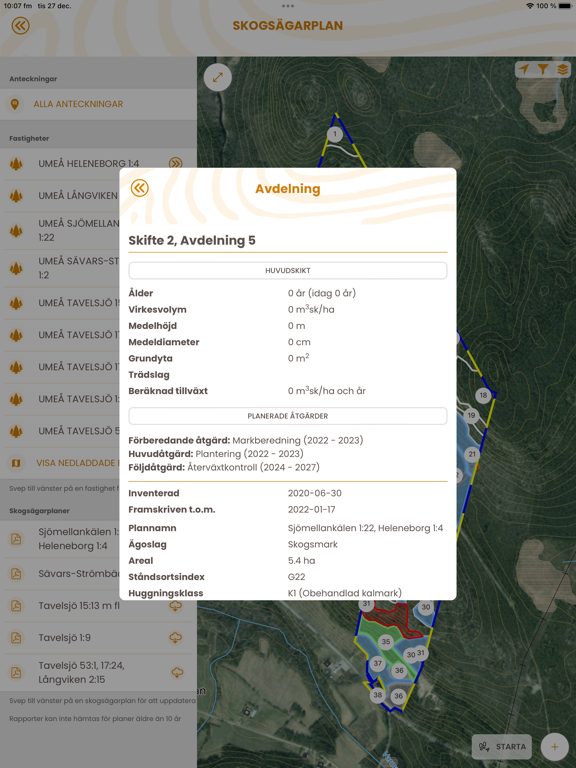Tap the location arrow icon on the map
This screenshot has width=576, height=768.
(524, 69)
